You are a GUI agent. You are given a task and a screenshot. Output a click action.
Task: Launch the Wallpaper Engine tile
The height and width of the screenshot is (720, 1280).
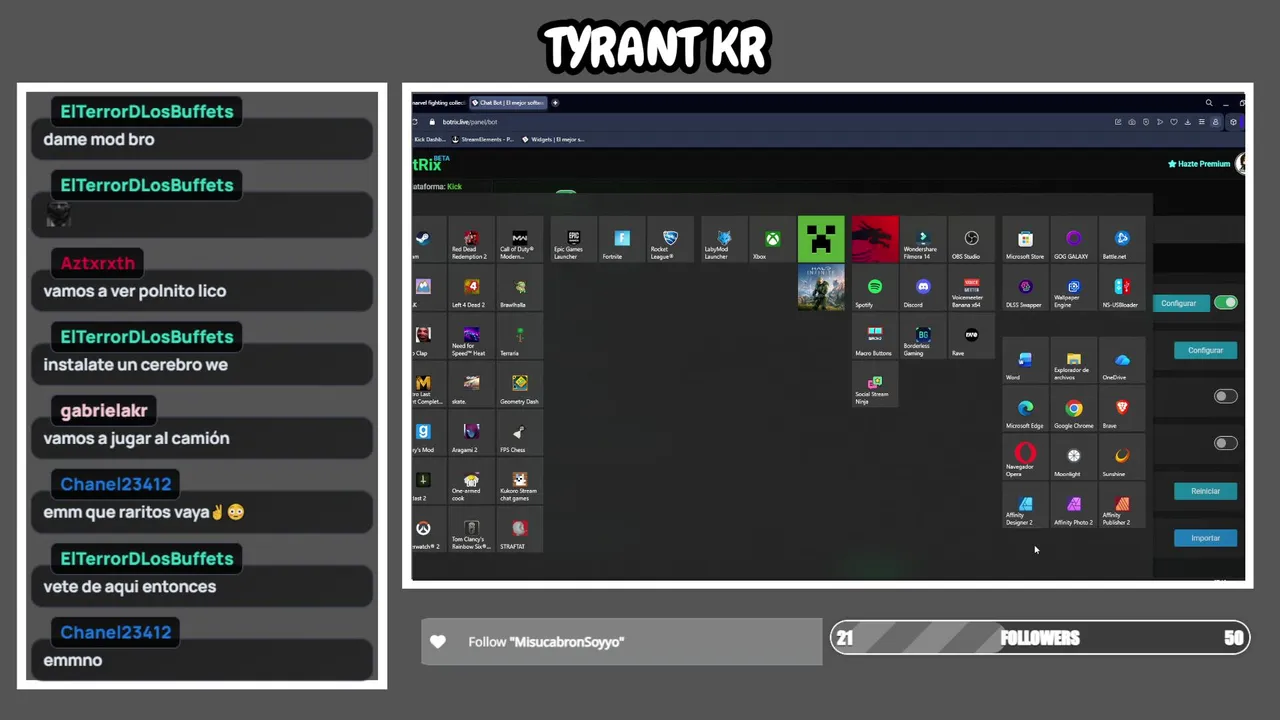pos(1073,288)
